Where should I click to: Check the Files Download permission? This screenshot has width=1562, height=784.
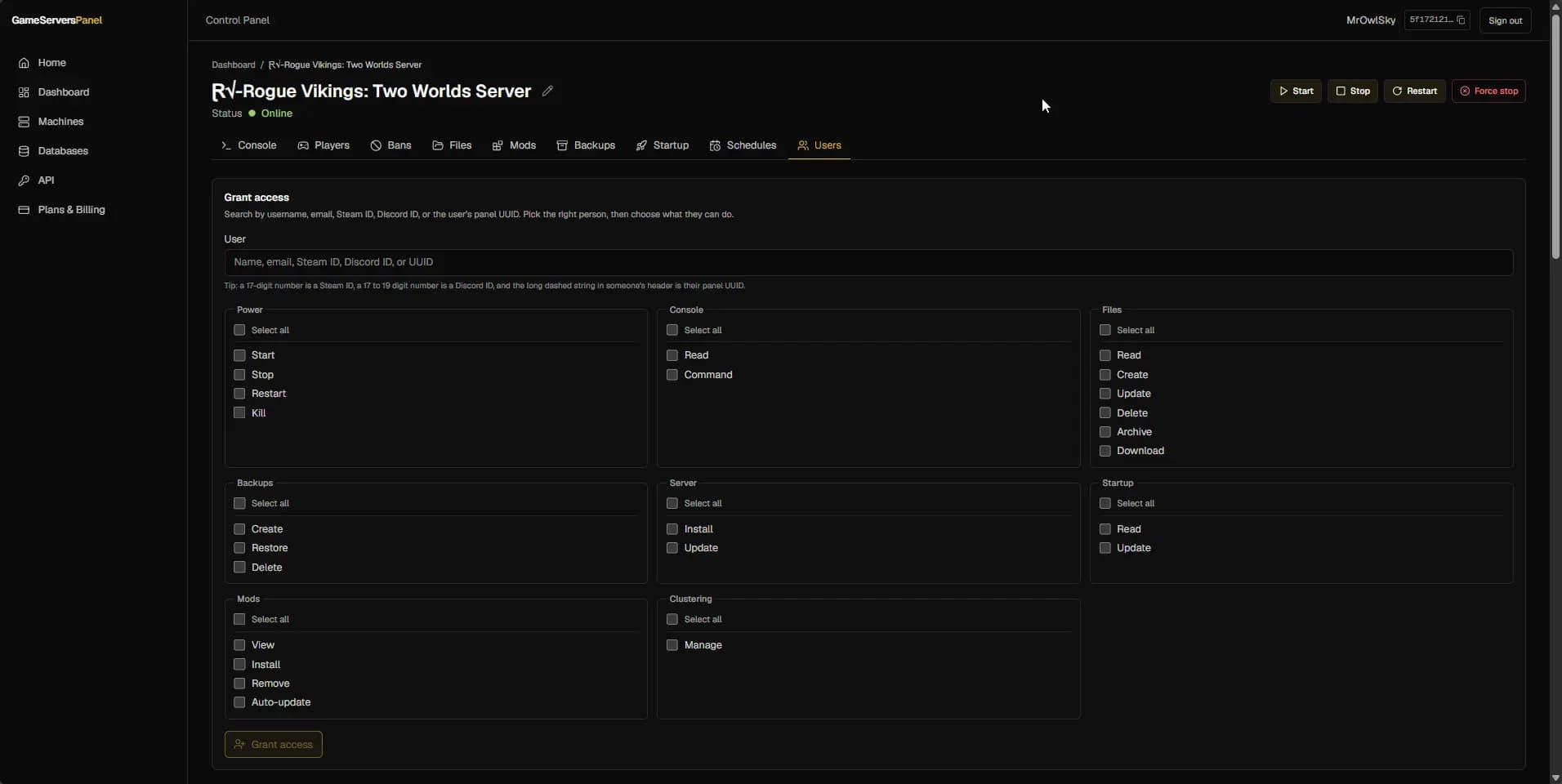click(x=1105, y=451)
